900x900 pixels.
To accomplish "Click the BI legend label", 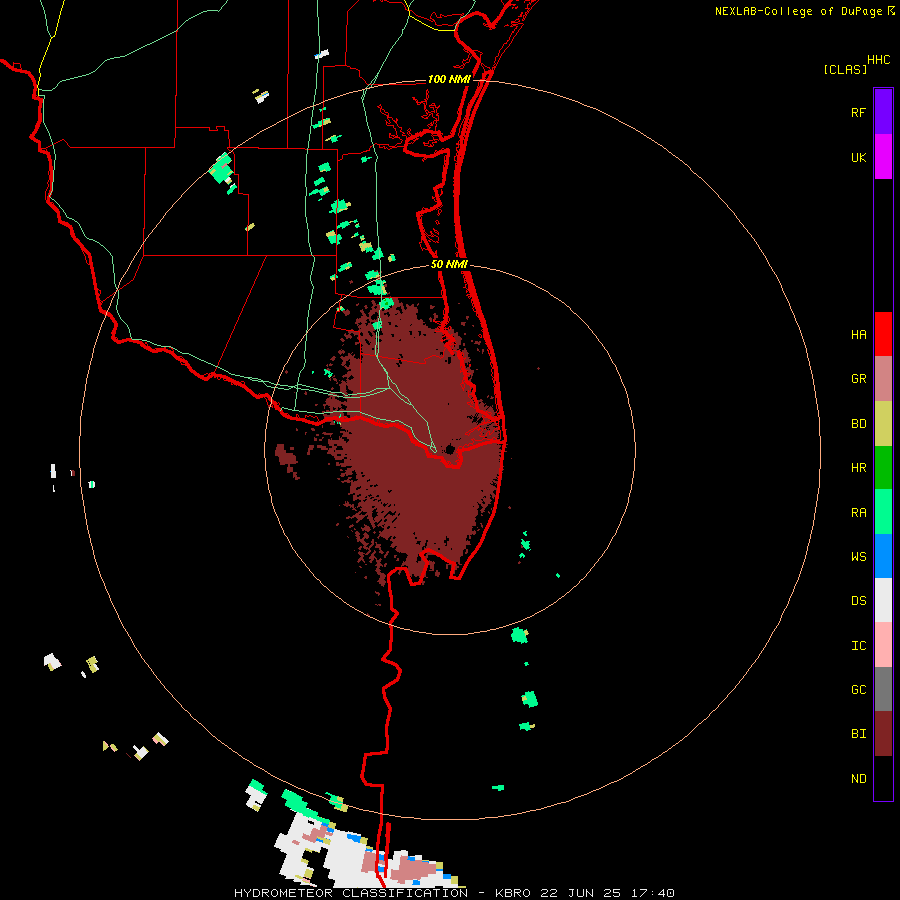I will click(x=858, y=734).
